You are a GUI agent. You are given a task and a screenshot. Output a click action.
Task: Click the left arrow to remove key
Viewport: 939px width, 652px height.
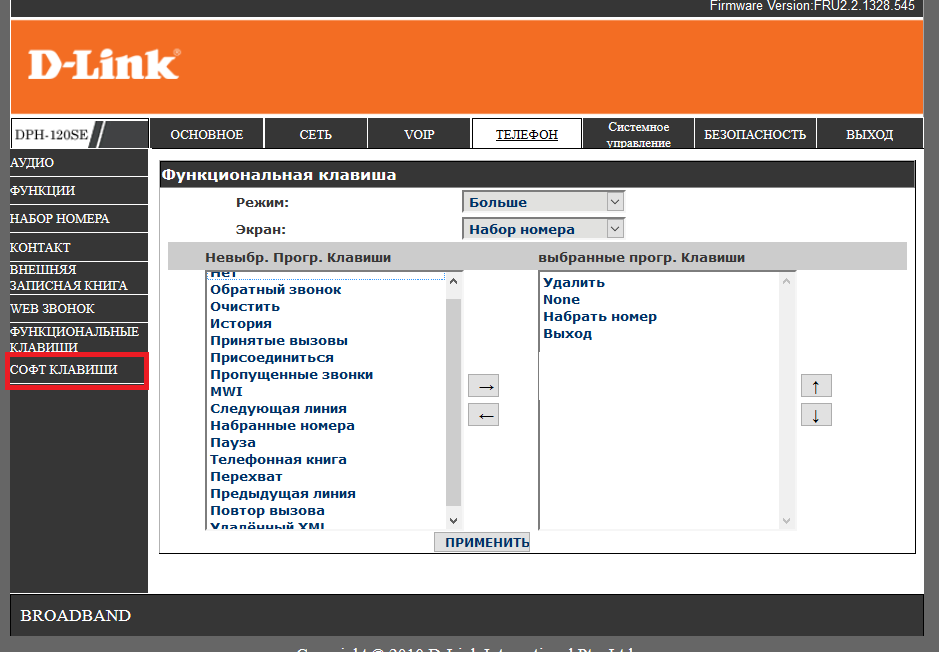(483, 415)
